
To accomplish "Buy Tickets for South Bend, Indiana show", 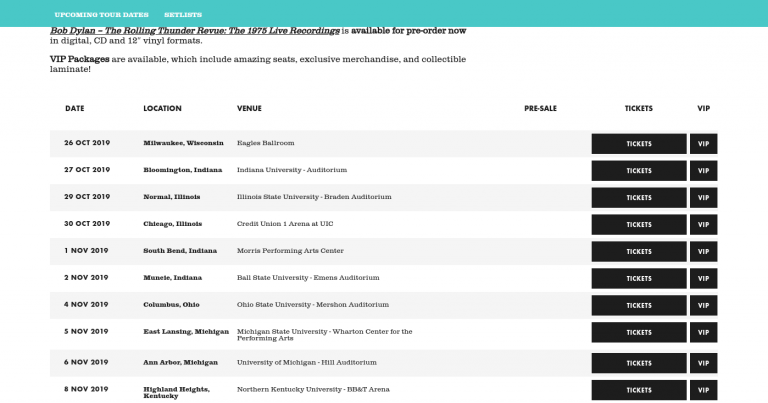I will point(638,252).
